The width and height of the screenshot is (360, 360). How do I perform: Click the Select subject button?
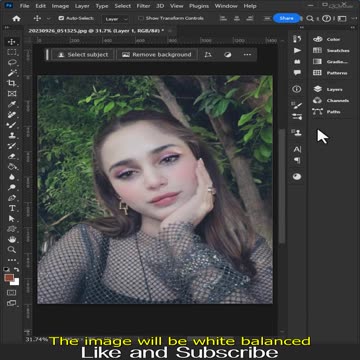pyautogui.click(x=83, y=55)
